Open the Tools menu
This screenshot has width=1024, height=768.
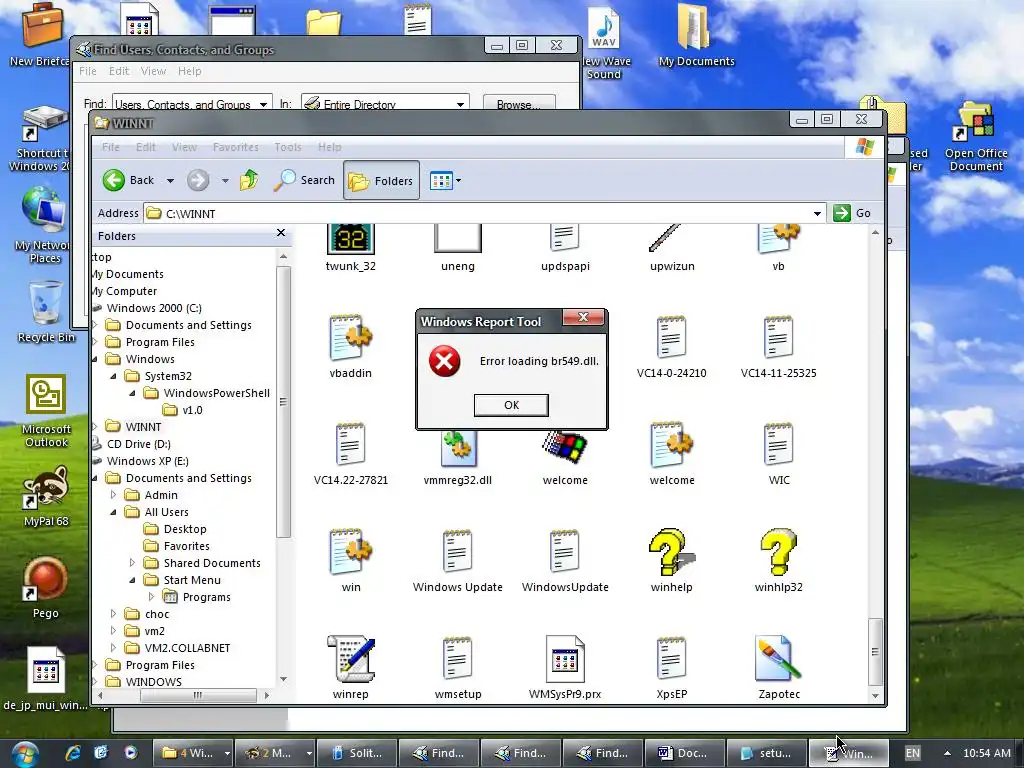288,147
